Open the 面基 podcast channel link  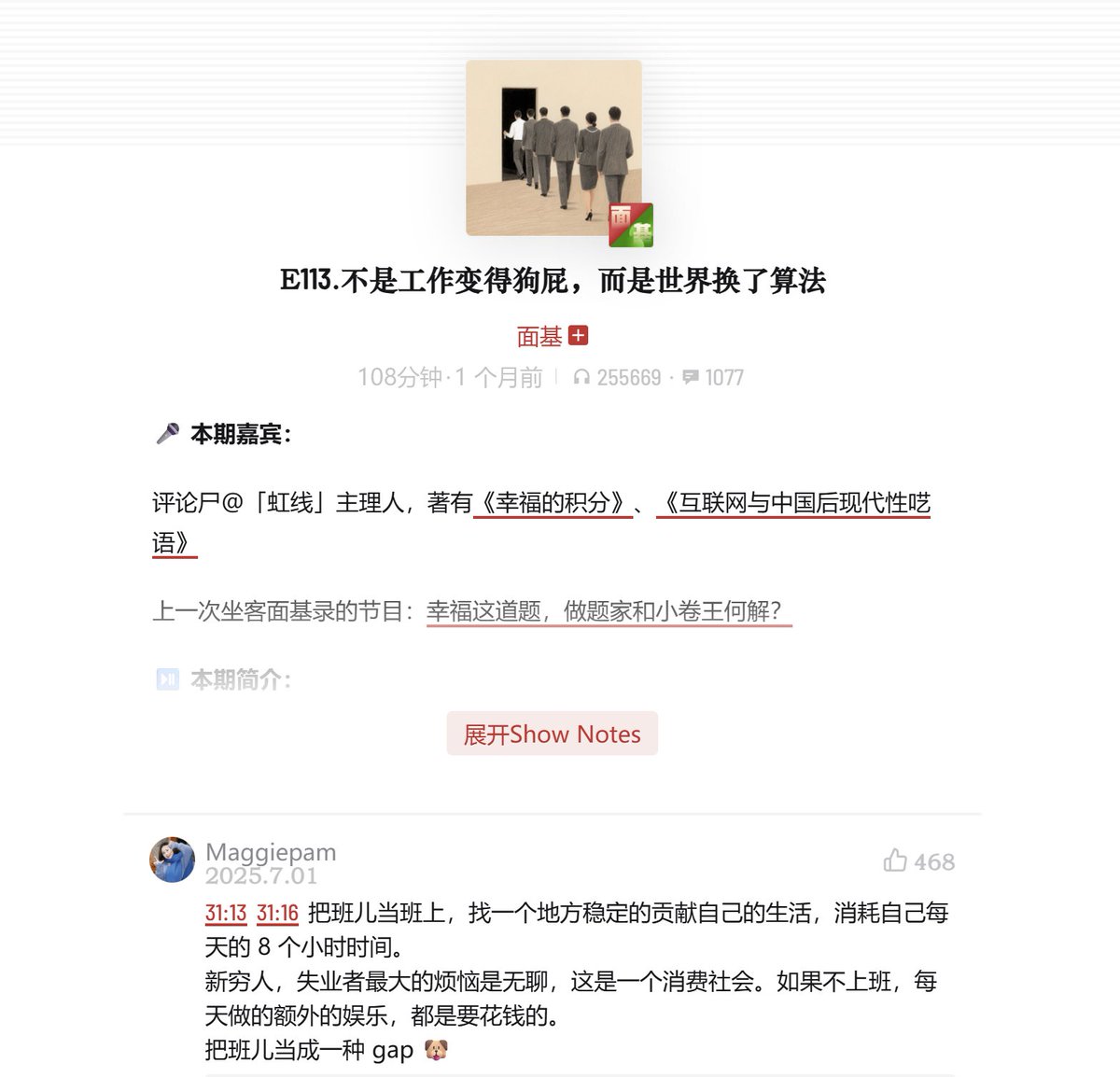(x=539, y=336)
